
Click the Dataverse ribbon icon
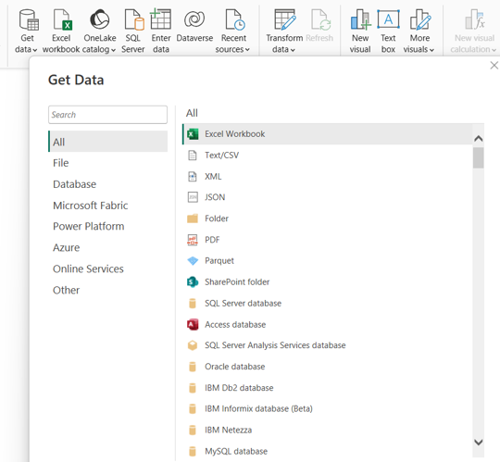(x=194, y=19)
